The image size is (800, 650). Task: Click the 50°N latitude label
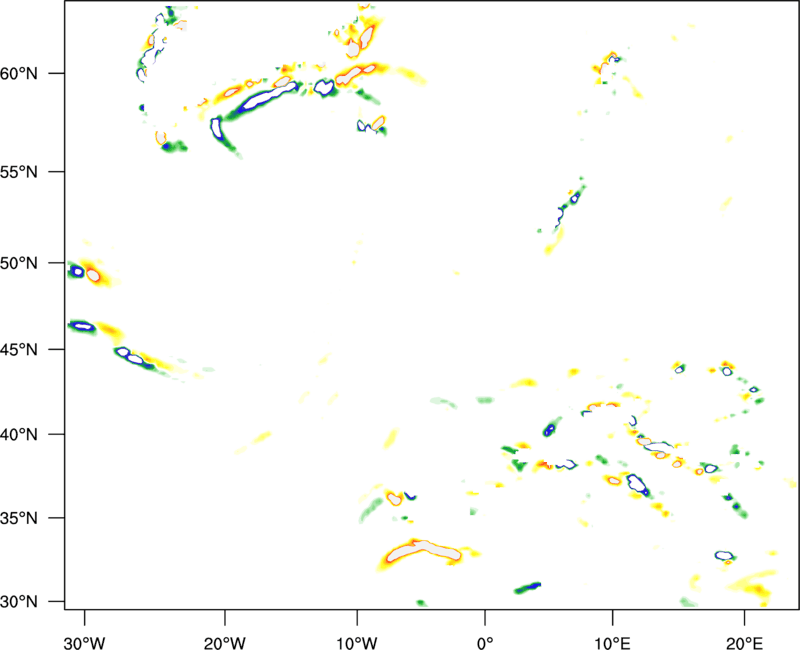19,263
